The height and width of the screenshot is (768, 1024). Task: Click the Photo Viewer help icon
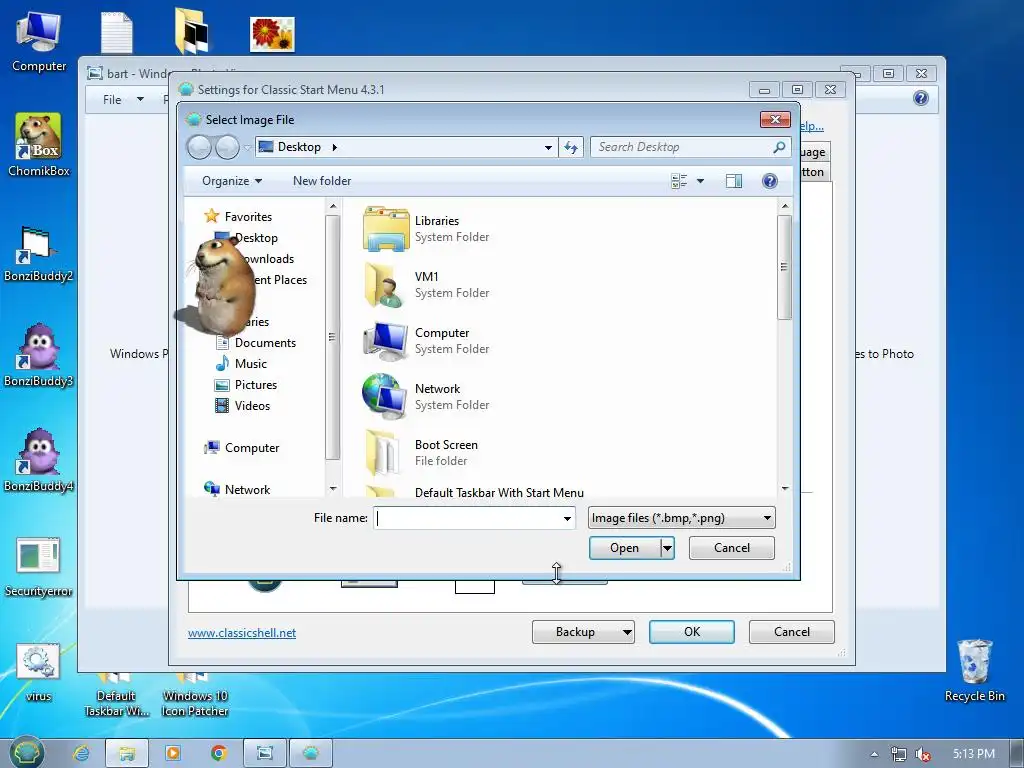921,99
